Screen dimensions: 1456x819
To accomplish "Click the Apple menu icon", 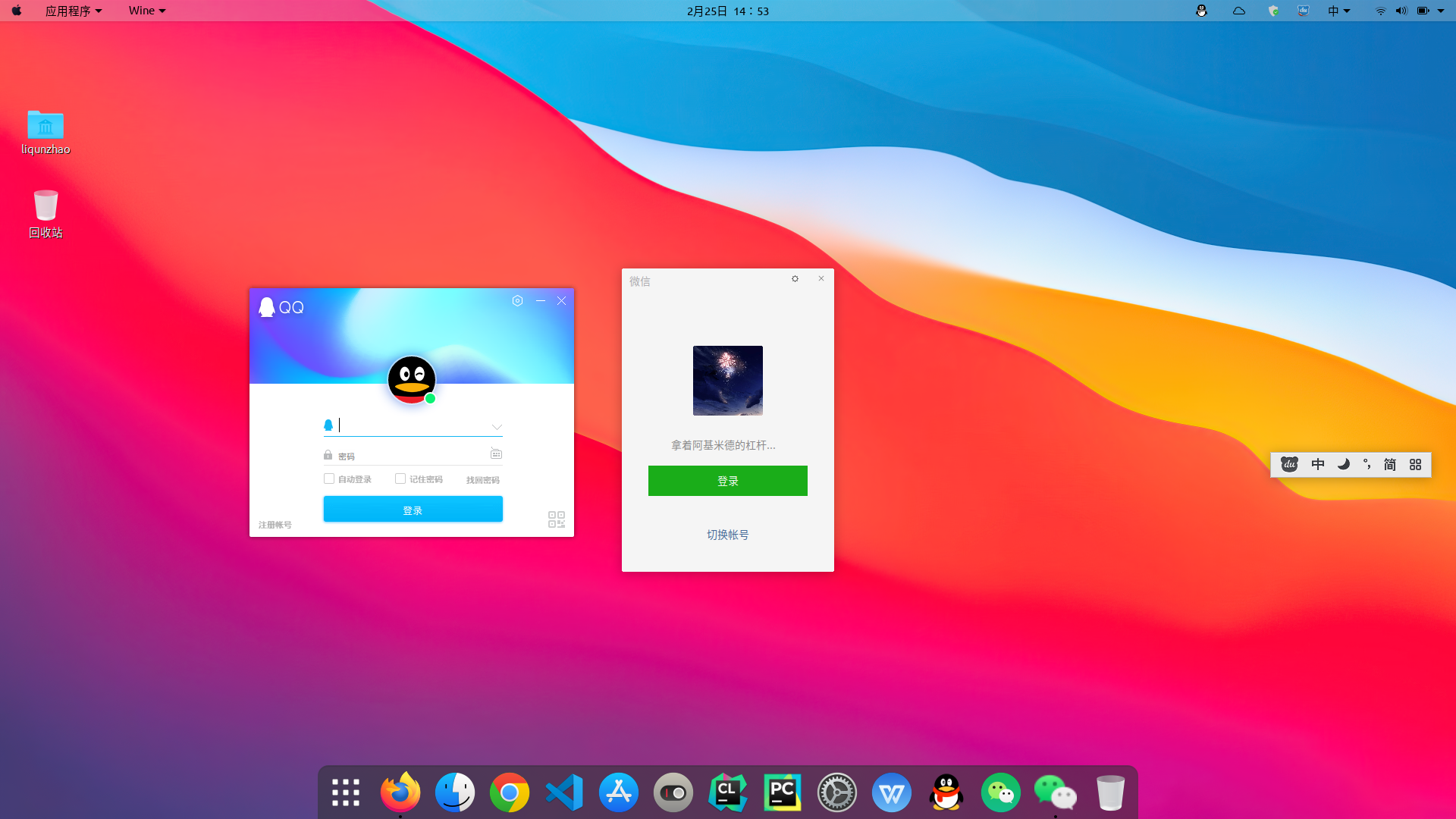I will [16, 11].
